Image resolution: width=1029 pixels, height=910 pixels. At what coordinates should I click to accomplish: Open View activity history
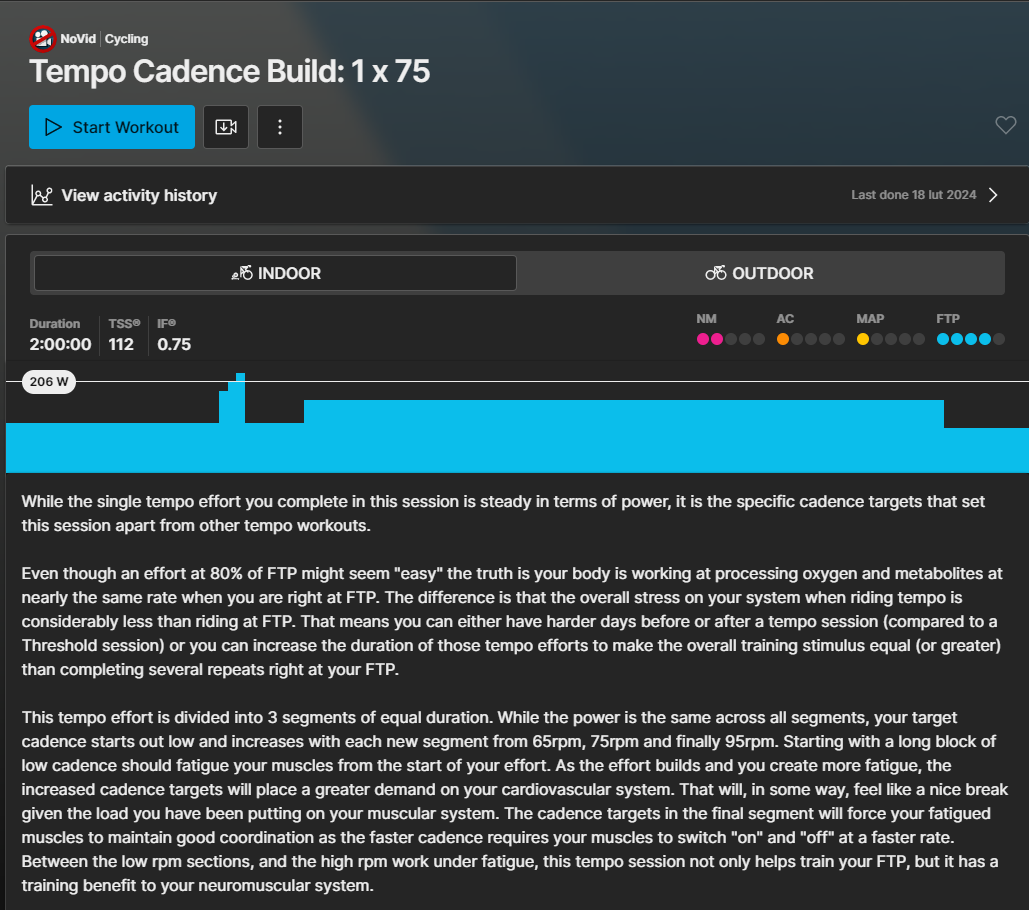pos(139,195)
